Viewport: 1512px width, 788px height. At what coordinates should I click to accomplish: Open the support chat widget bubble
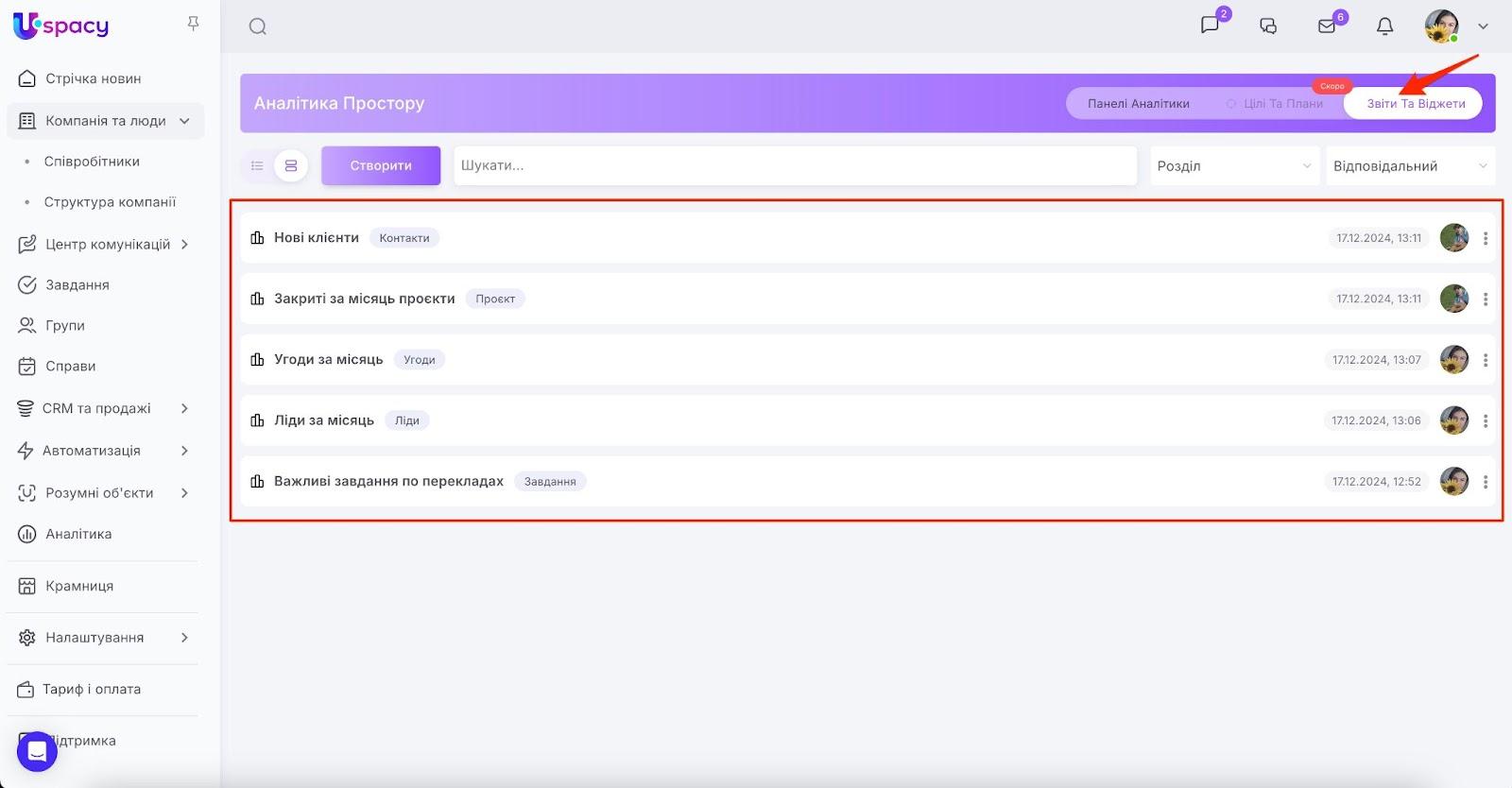pos(37,752)
